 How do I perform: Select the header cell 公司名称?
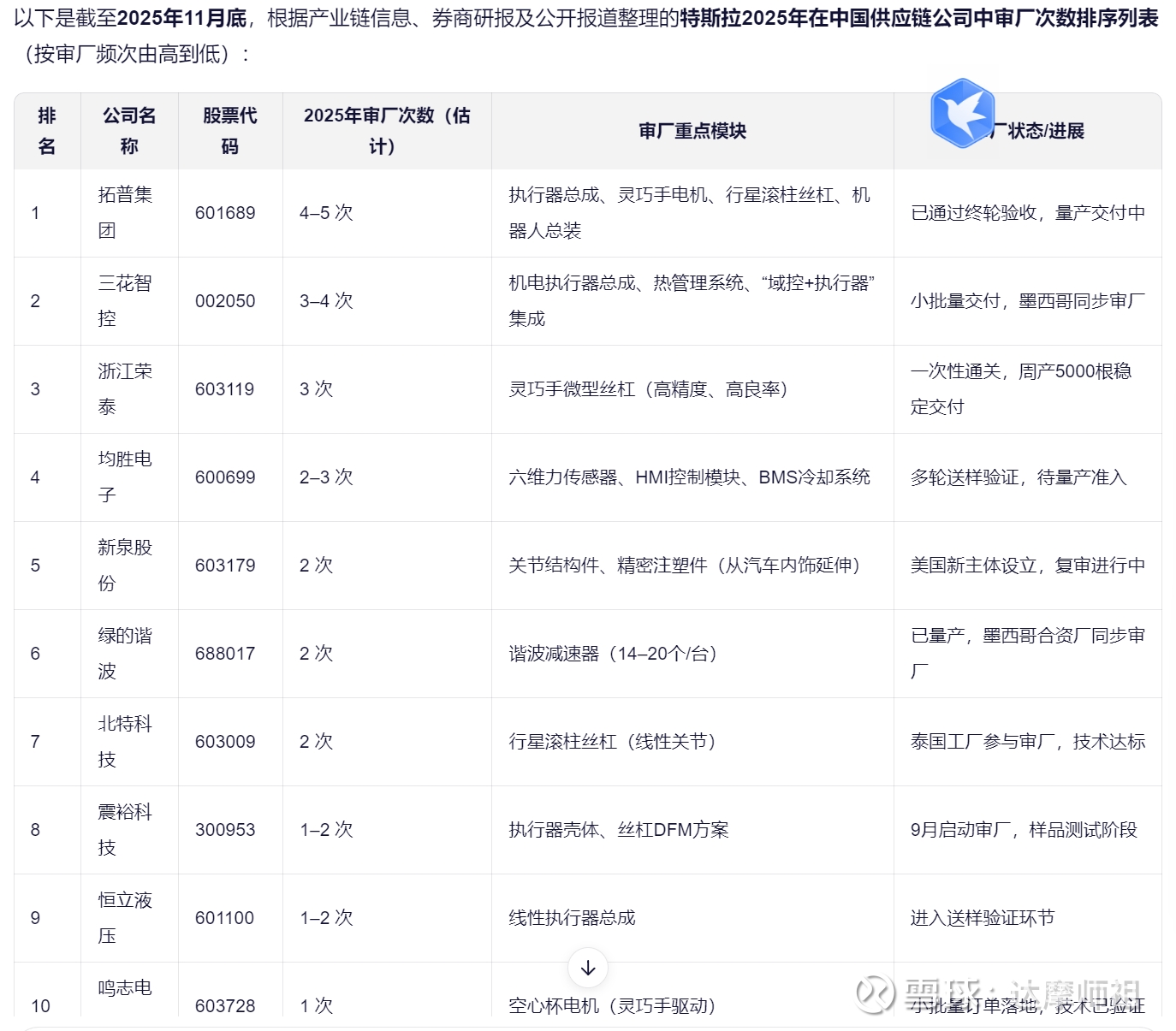click(129, 131)
